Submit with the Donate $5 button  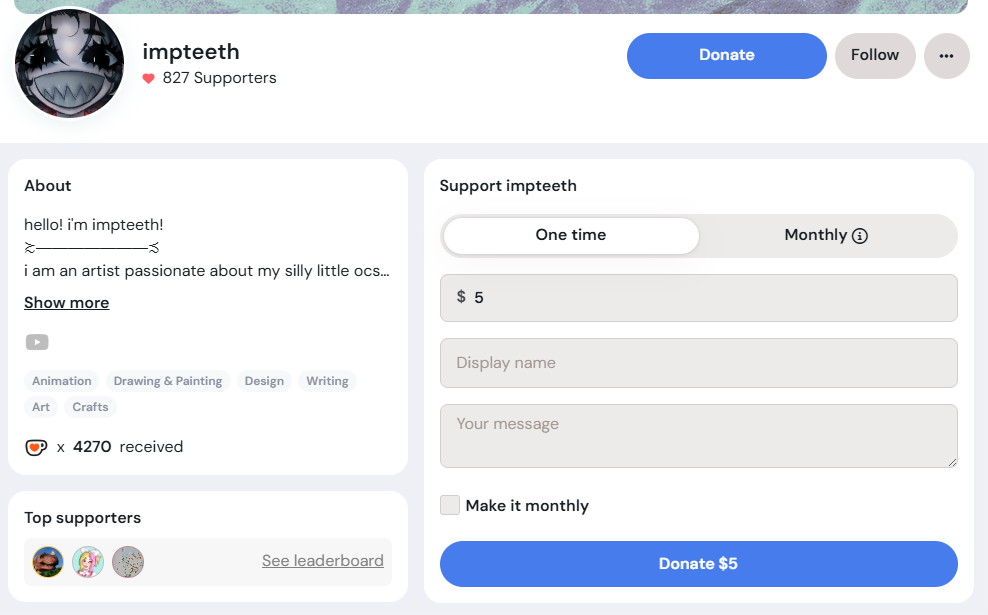(x=698, y=564)
